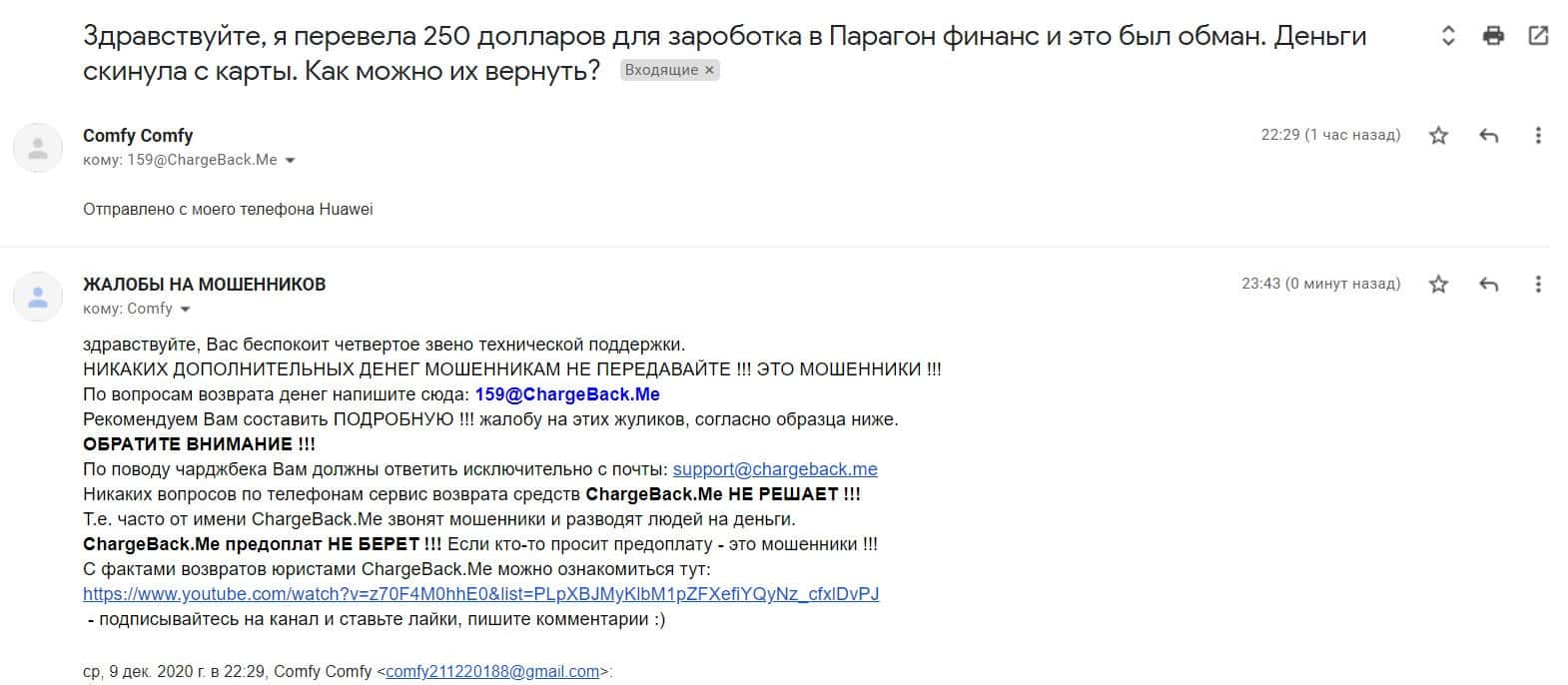Click the Comfy Comfy sender avatar

pyautogui.click(x=38, y=148)
